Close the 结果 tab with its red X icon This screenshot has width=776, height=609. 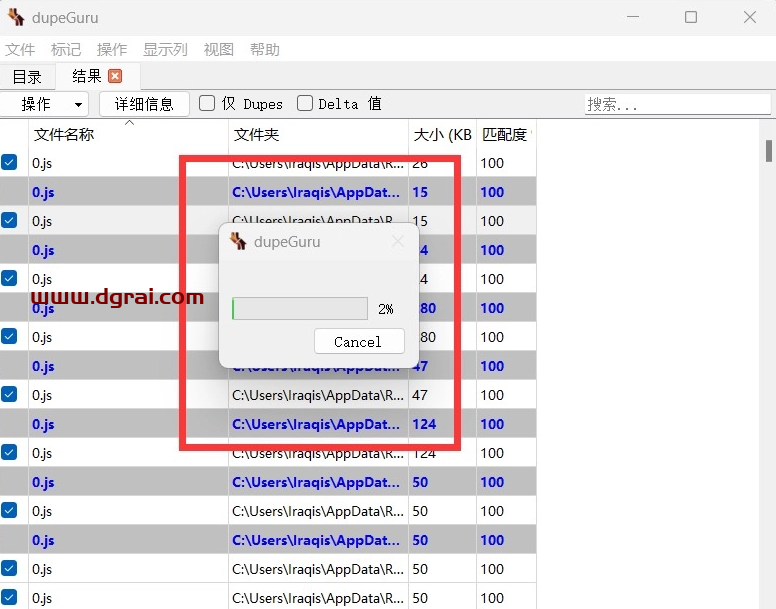(x=115, y=76)
